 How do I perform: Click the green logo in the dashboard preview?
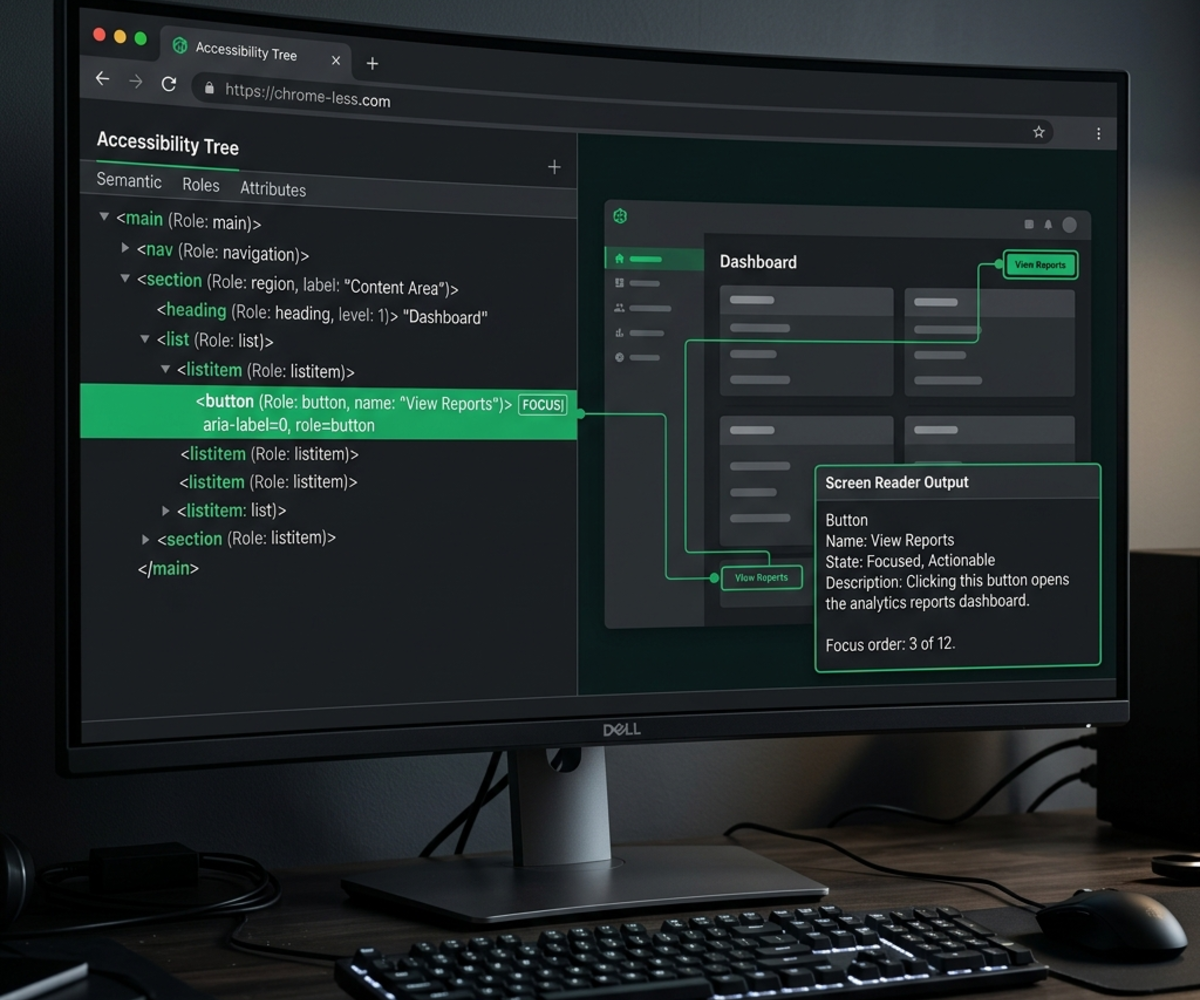620,216
